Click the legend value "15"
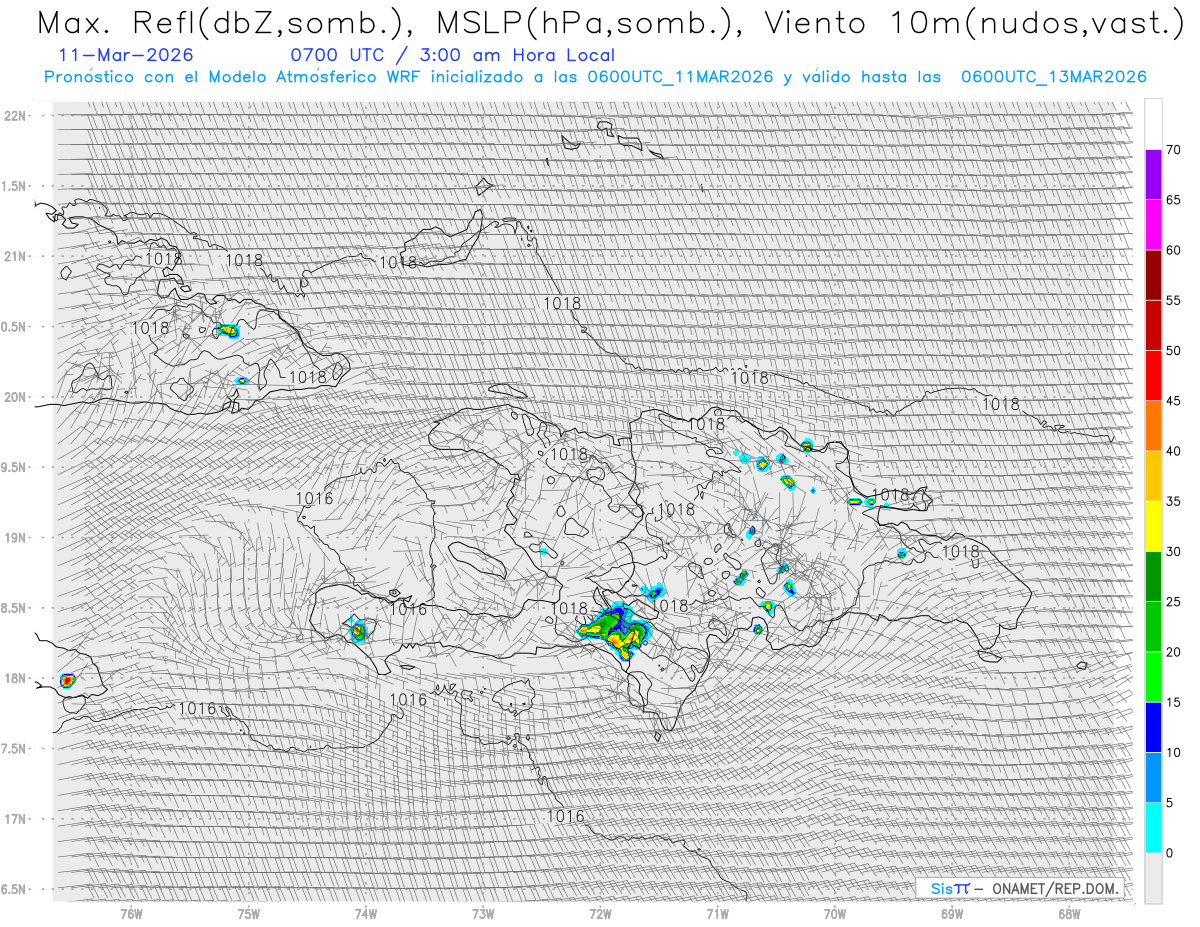The width and height of the screenshot is (1200, 927). tap(1173, 702)
